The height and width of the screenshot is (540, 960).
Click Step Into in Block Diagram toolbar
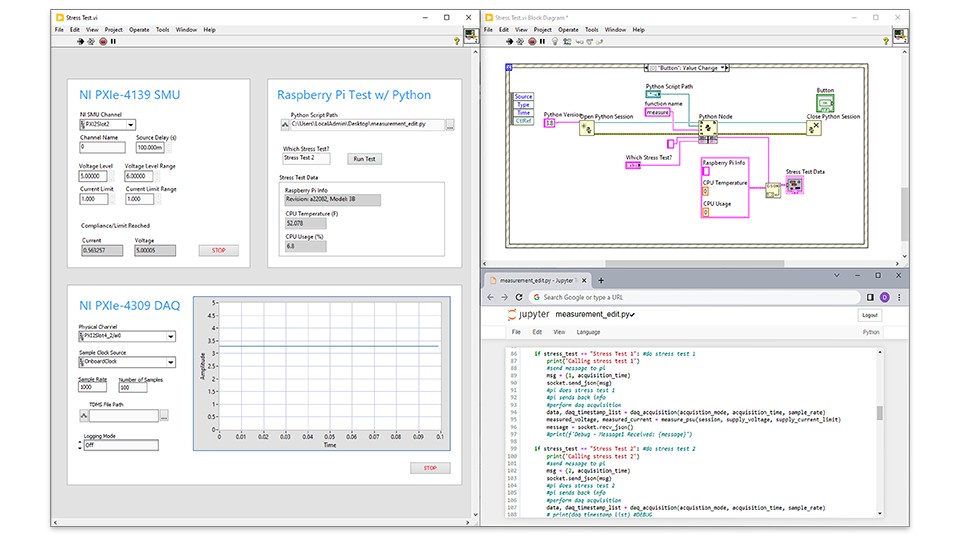(x=579, y=42)
